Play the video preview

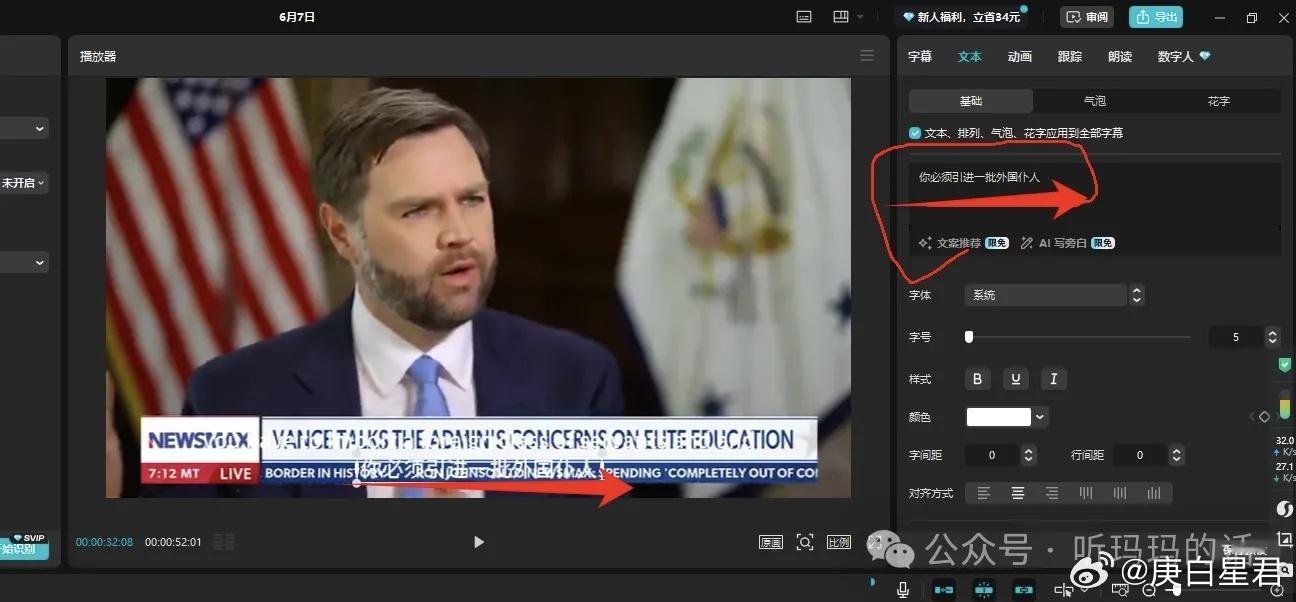pos(478,542)
